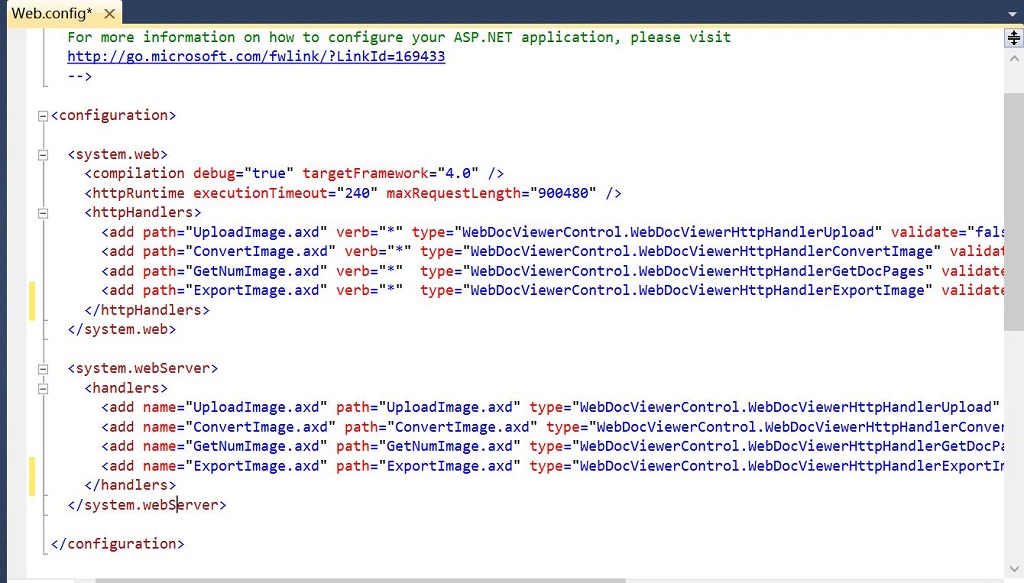Collapse the handlers block

(x=43, y=388)
